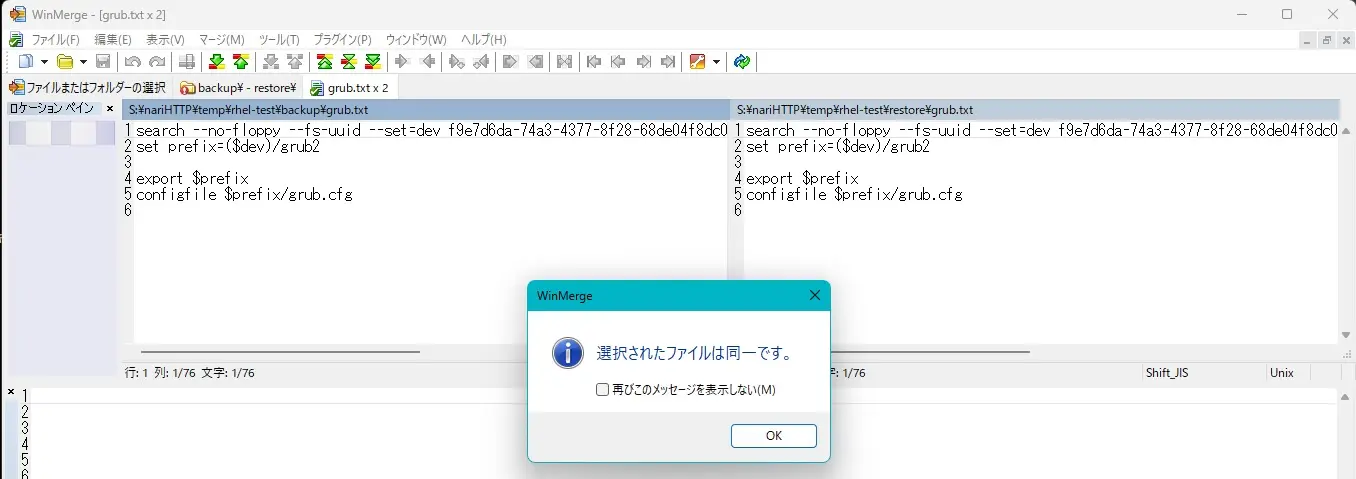The width and height of the screenshot is (1356, 479).
Task: Click the left pane path header
Action: point(426,109)
